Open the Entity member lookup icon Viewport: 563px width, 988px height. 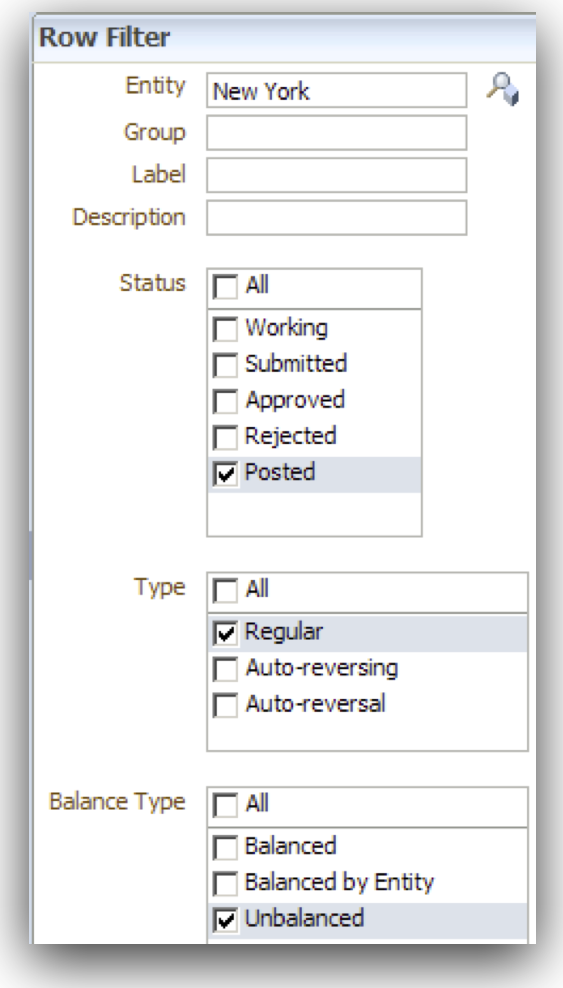tap(502, 89)
